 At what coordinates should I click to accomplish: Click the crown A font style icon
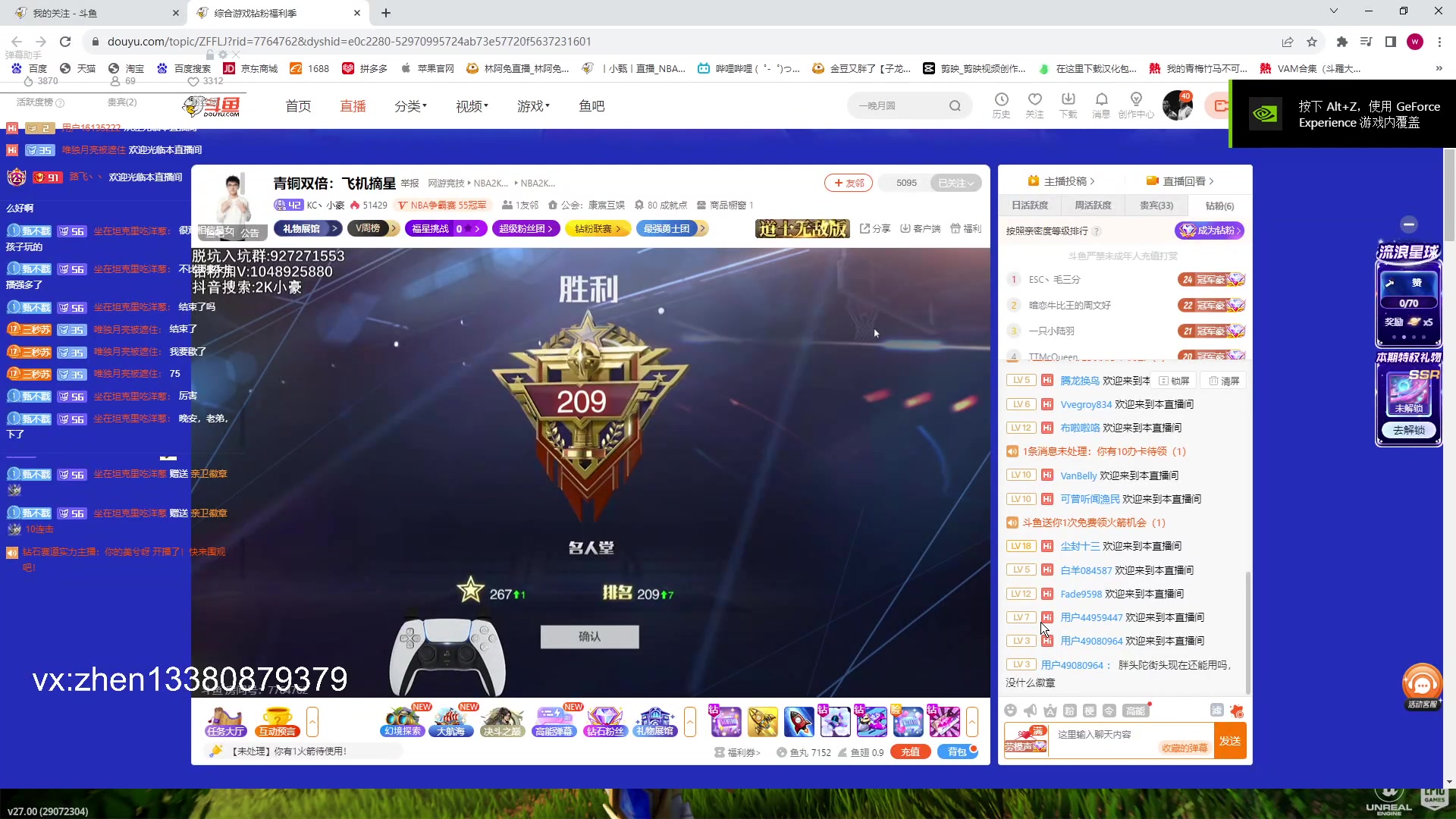tap(1050, 710)
